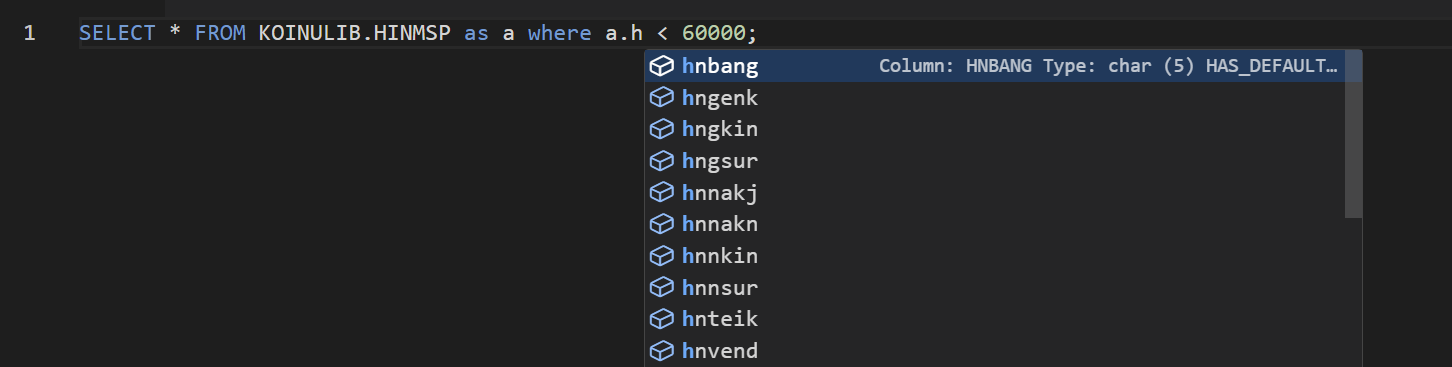Screen dimensions: 1452x367
Task: Select the hnbang column suggestion
Action: click(995, 66)
